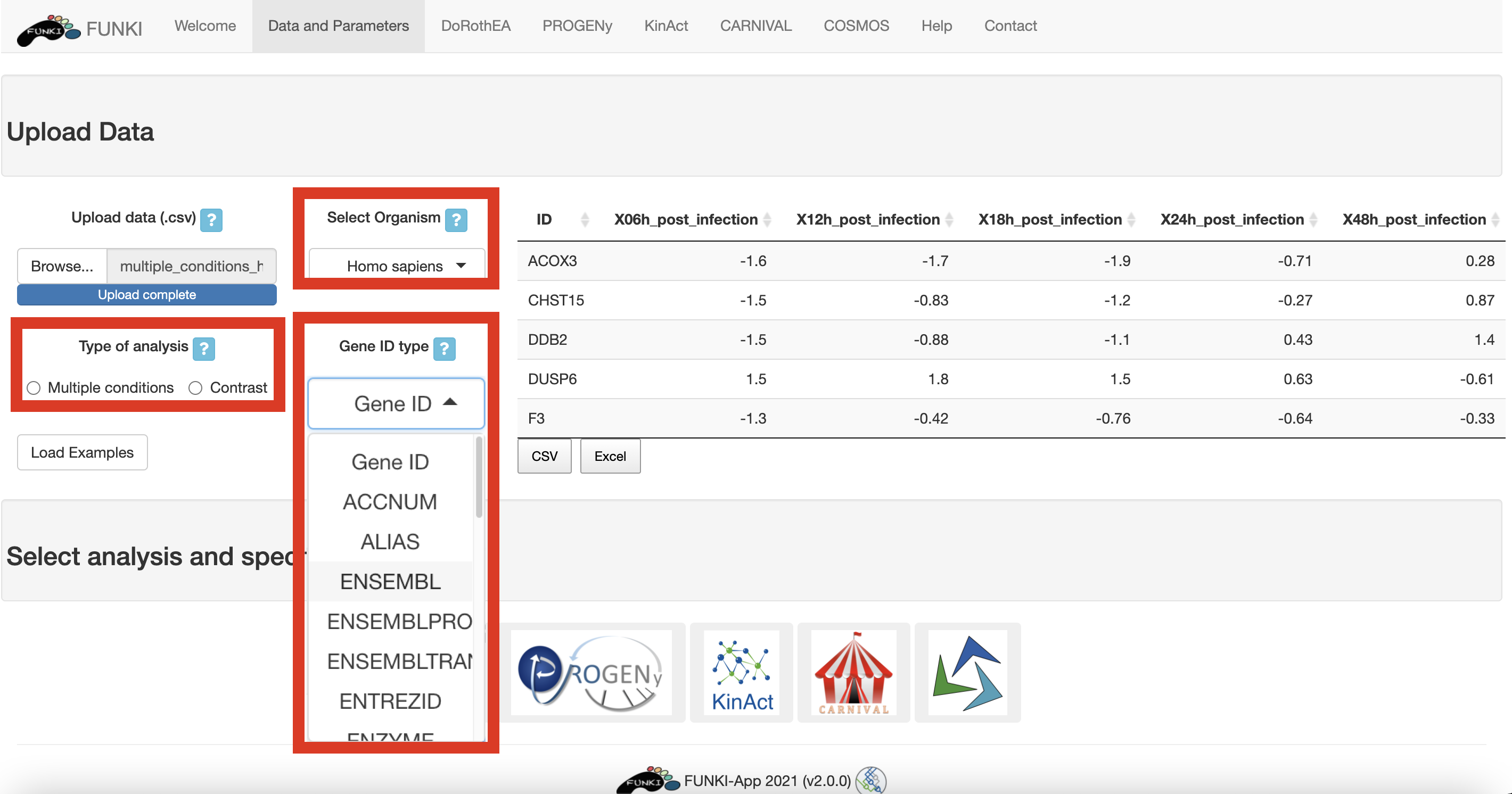Click the Load Examples button

[82, 452]
